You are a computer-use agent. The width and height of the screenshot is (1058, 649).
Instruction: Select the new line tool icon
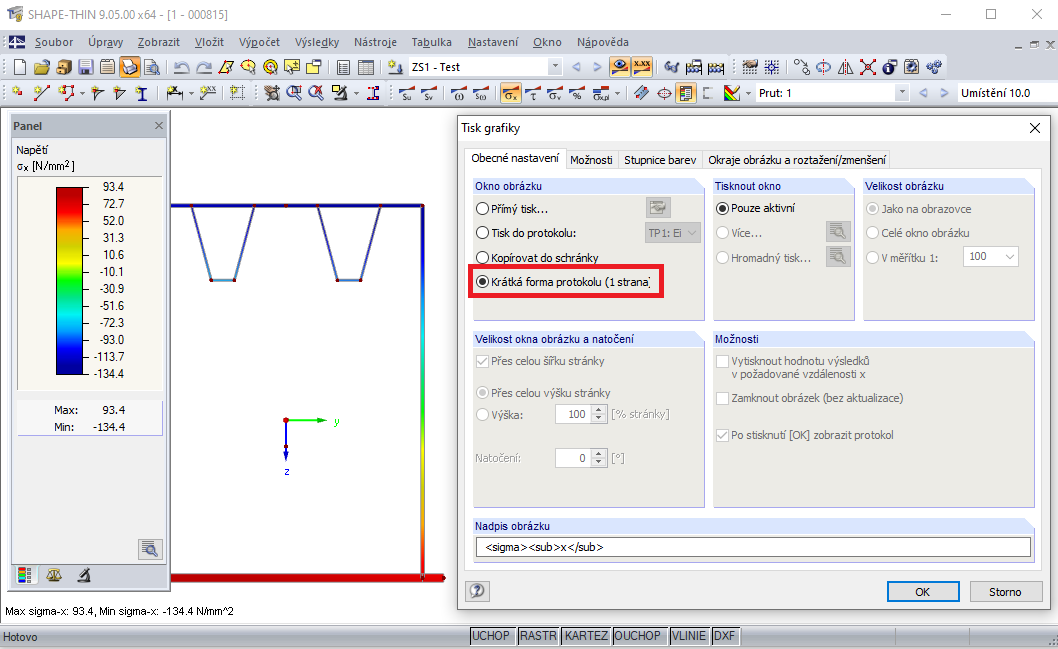click(41, 93)
